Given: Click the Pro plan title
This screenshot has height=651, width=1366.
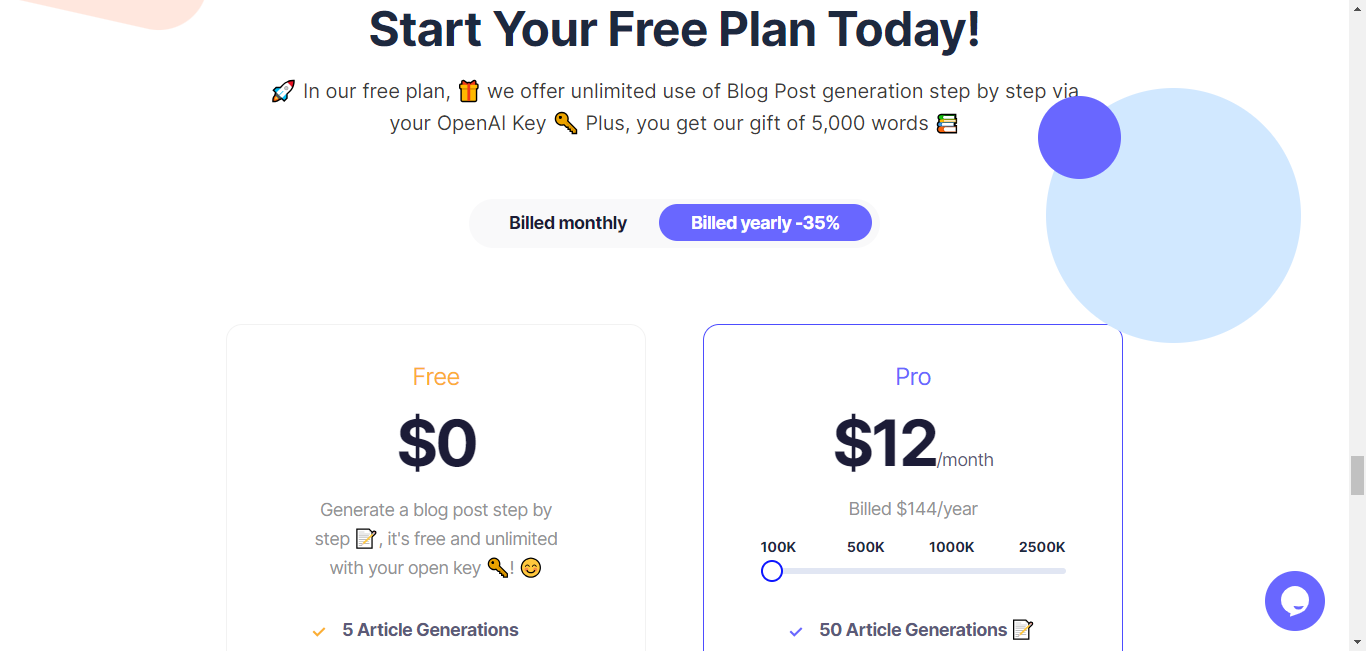Looking at the screenshot, I should (x=913, y=377).
